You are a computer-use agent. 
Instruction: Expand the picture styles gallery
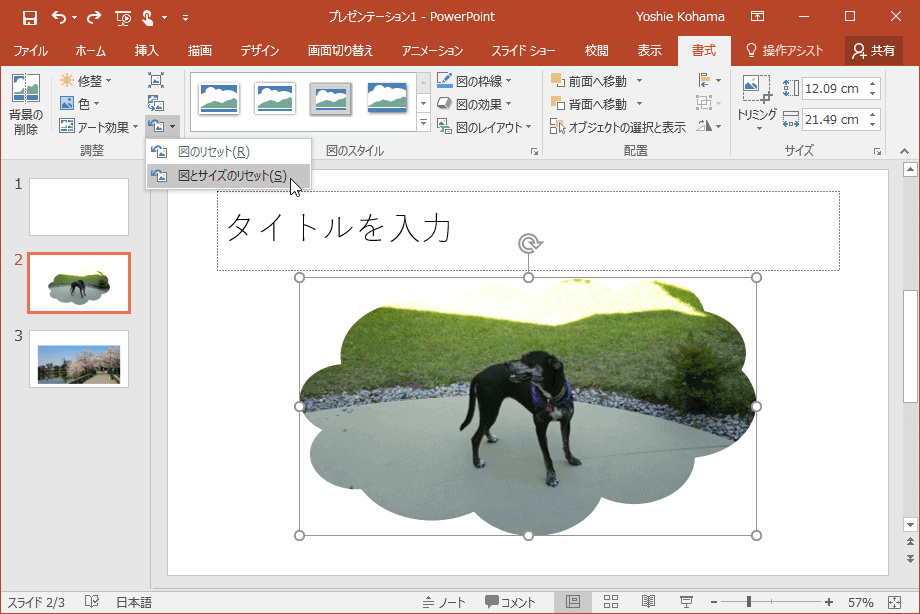423,124
